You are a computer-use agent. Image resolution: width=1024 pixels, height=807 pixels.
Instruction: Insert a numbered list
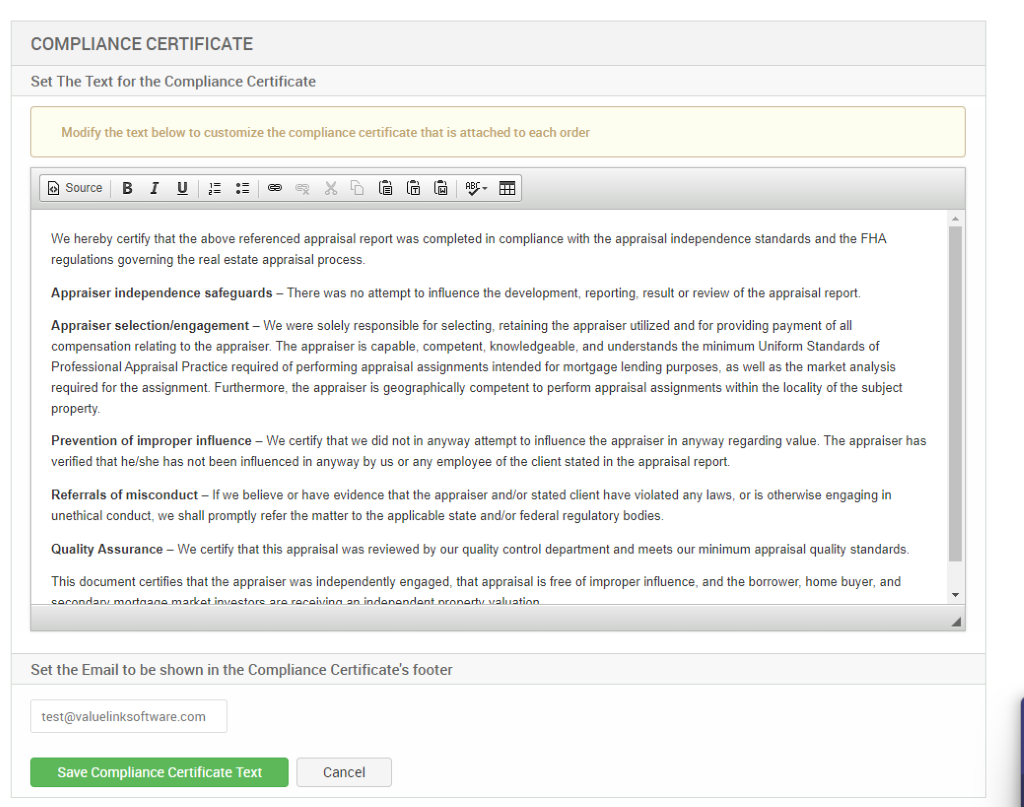pyautogui.click(x=215, y=188)
